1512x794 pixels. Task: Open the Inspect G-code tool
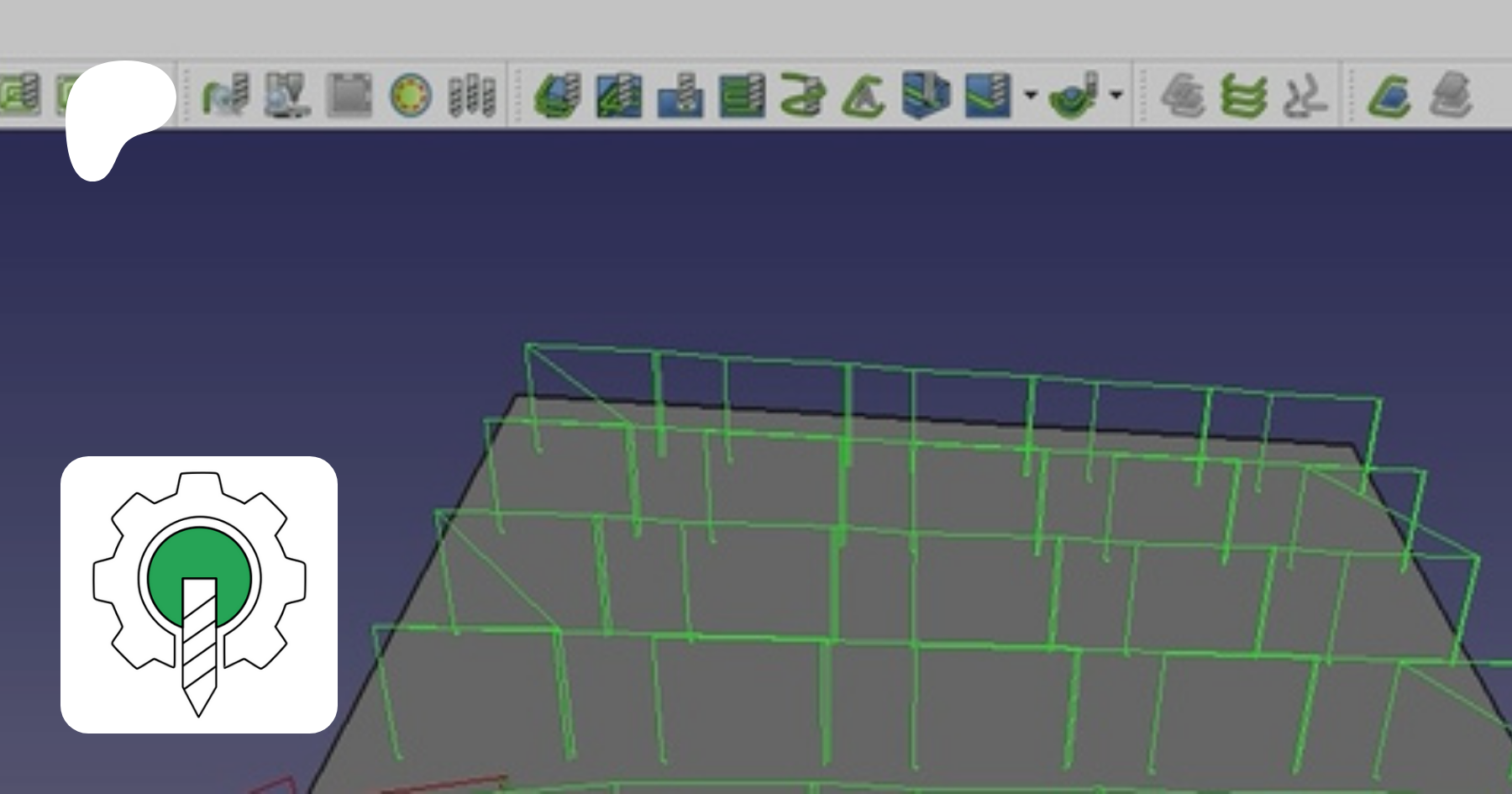225,94
